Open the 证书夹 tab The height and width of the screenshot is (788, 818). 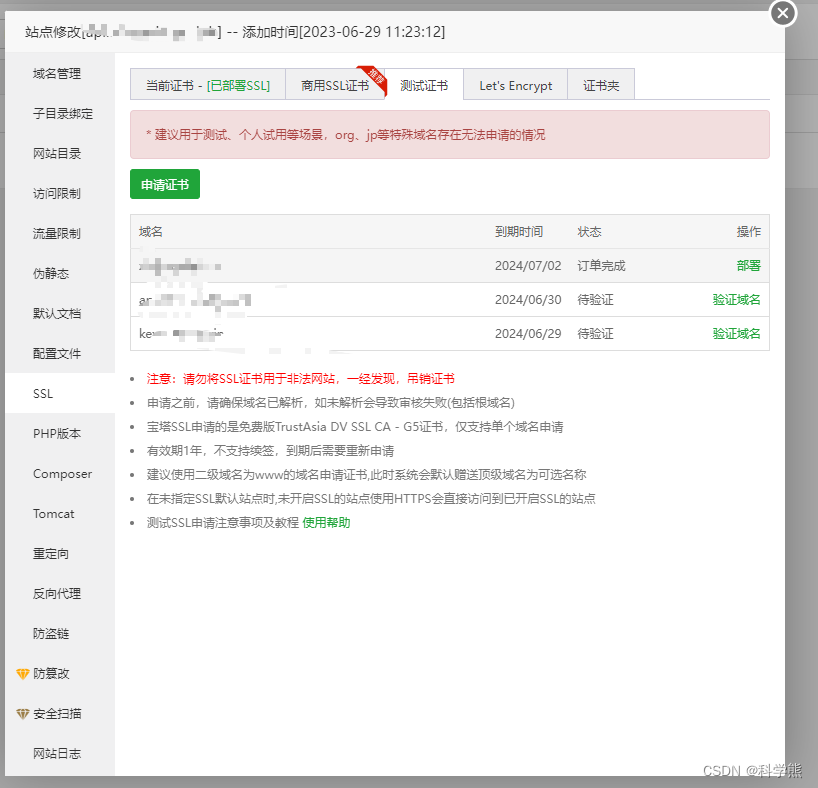[601, 86]
